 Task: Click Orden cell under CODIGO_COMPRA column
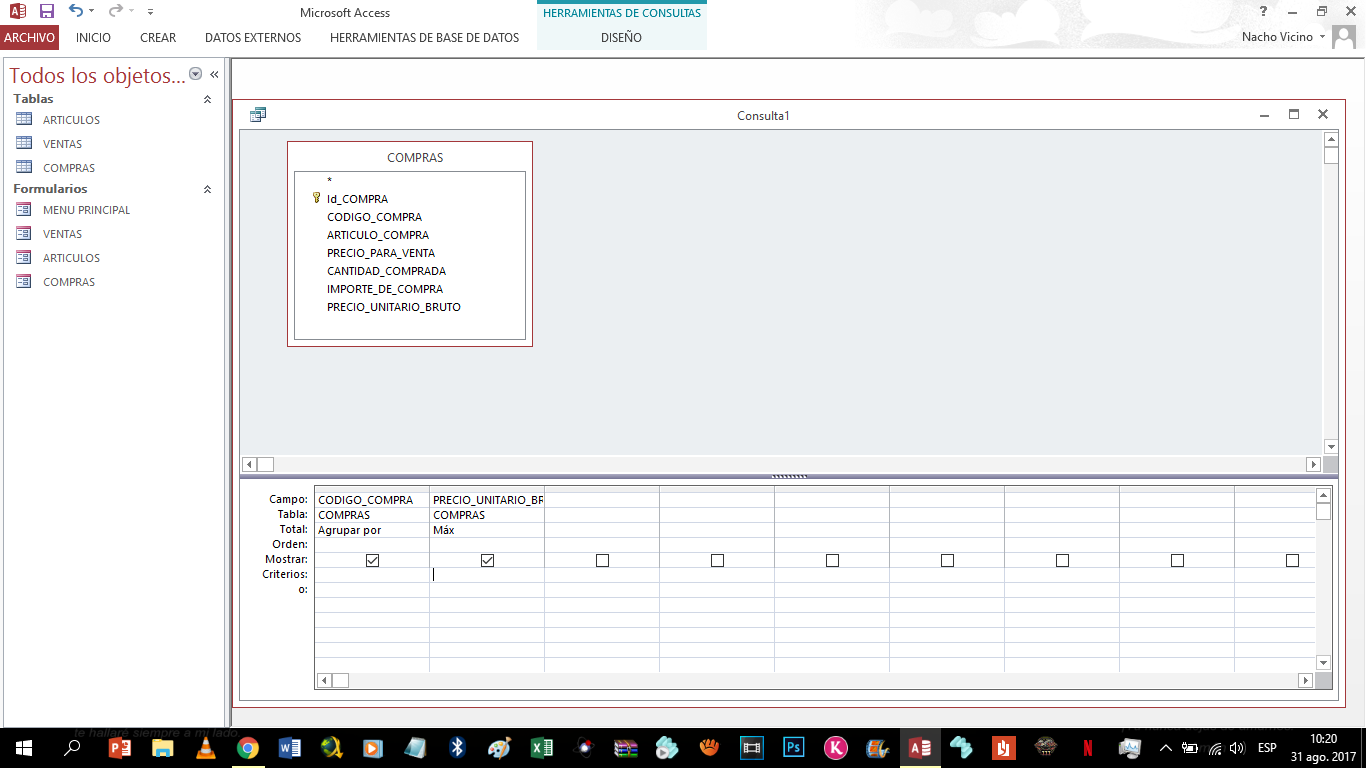click(372, 545)
